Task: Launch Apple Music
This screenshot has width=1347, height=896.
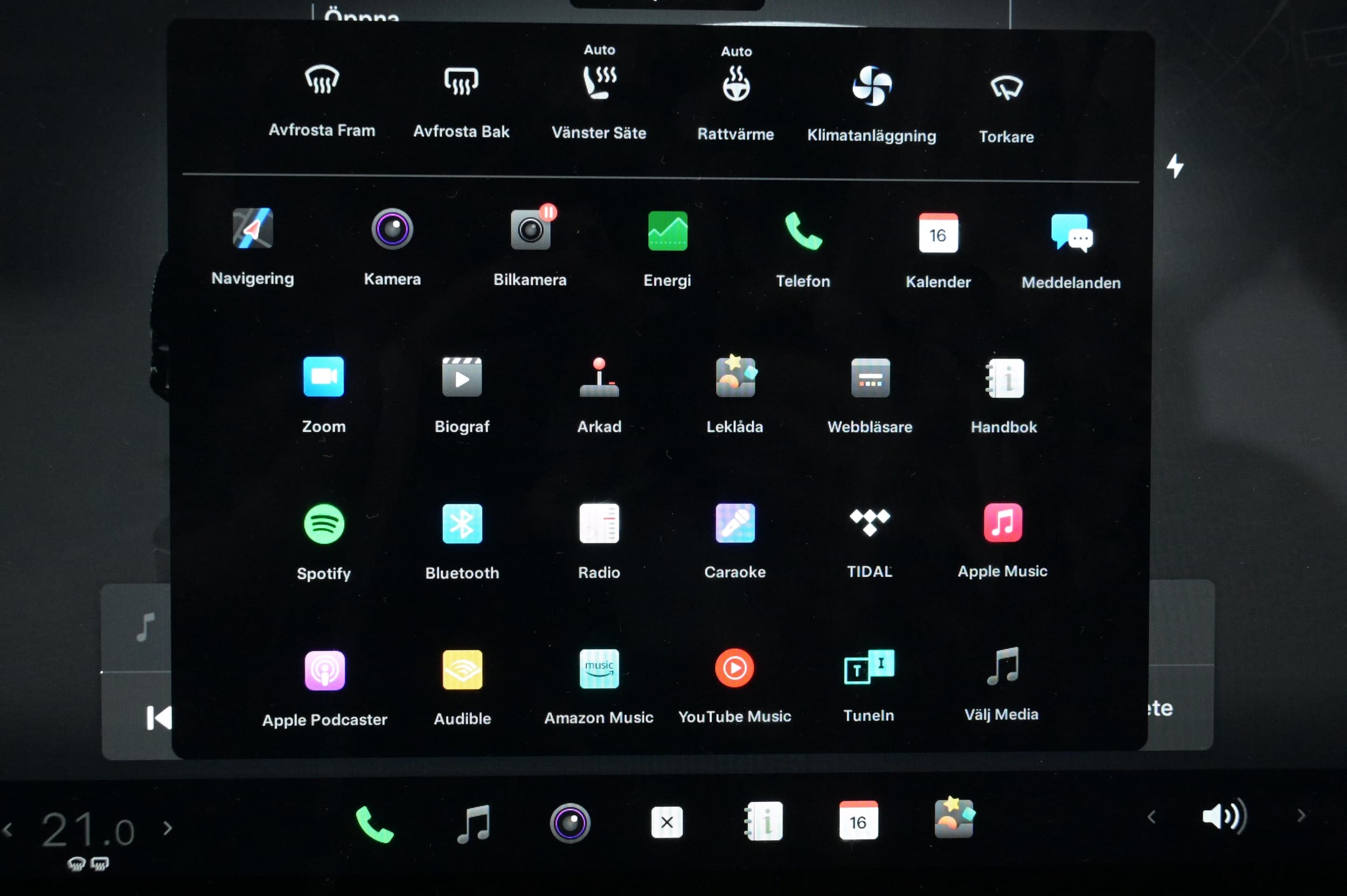Action: click(x=1003, y=522)
